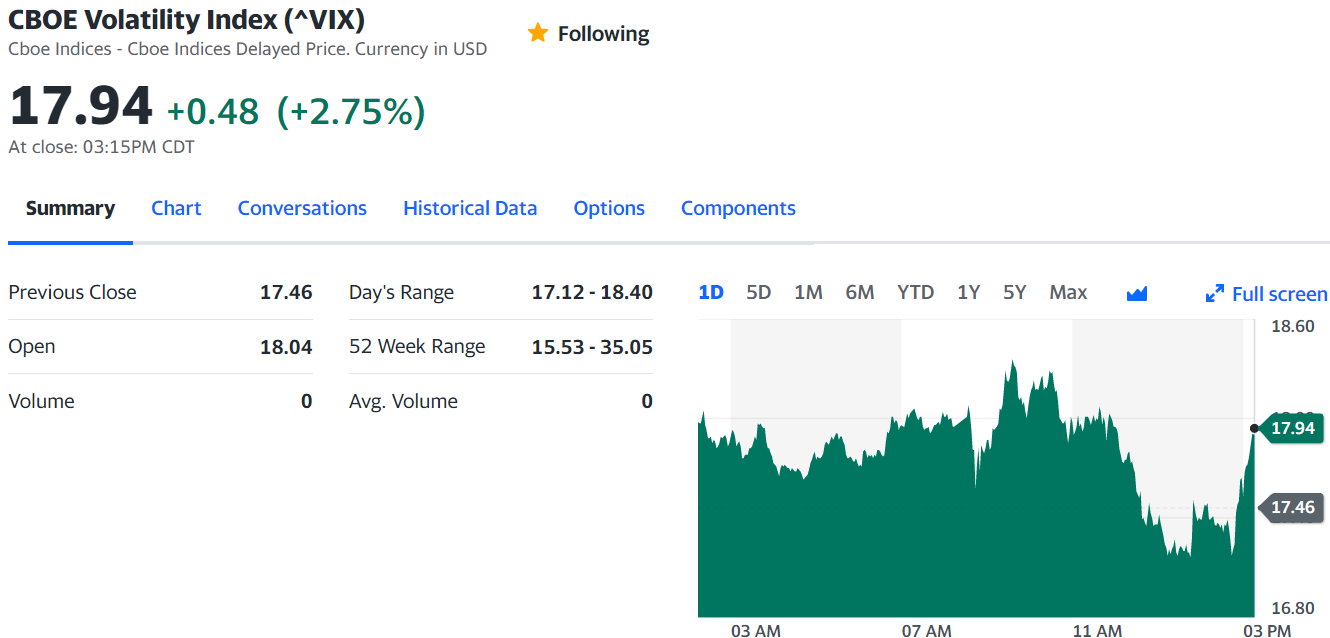This screenshot has height=638, width=1330.
Task: Click the 17.46 previous close chart marker
Action: click(x=1292, y=507)
